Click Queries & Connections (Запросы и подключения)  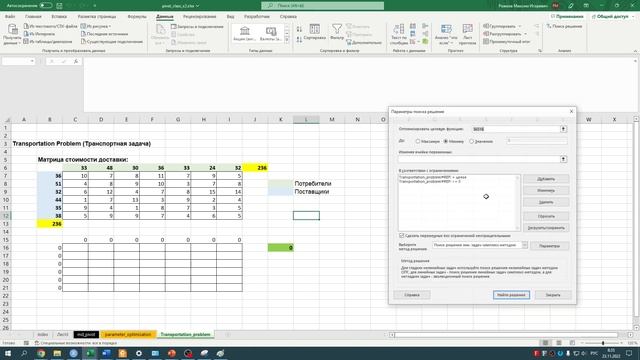pos(197,27)
